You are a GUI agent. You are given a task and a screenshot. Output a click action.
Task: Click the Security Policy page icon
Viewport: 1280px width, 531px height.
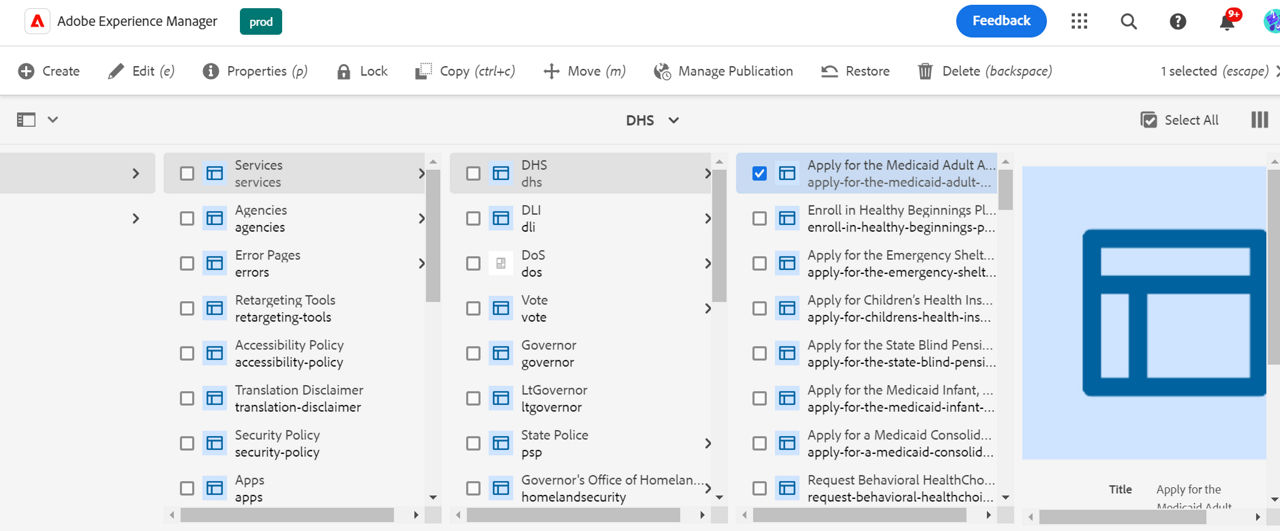click(214, 443)
